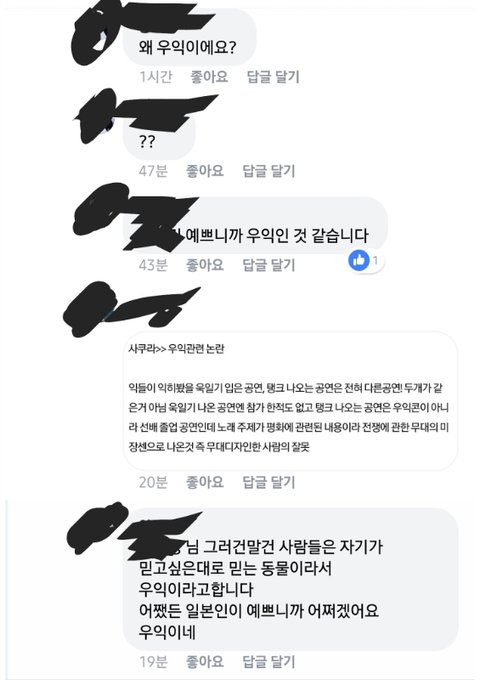This screenshot has width=480, height=680.
Task: Like the '왜 우익이에요?' comment
Action: [209, 77]
